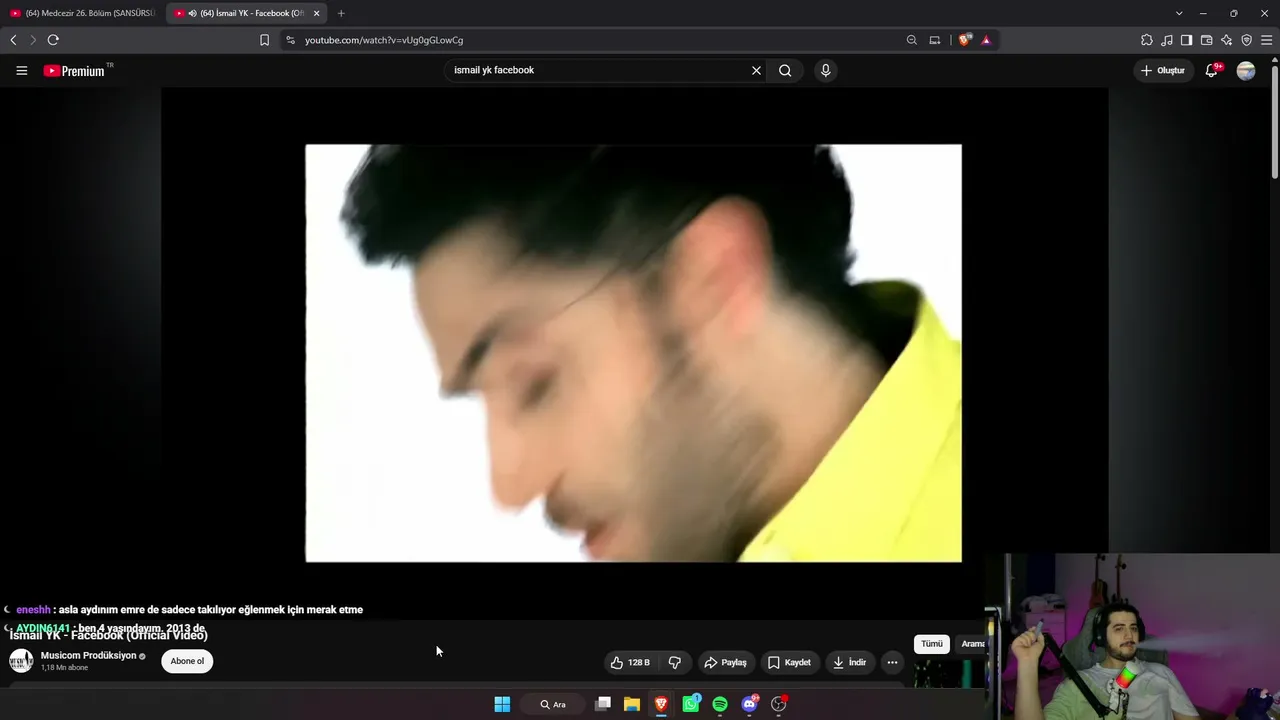Download the video with İndir
The height and width of the screenshot is (720, 1280).
[849, 662]
